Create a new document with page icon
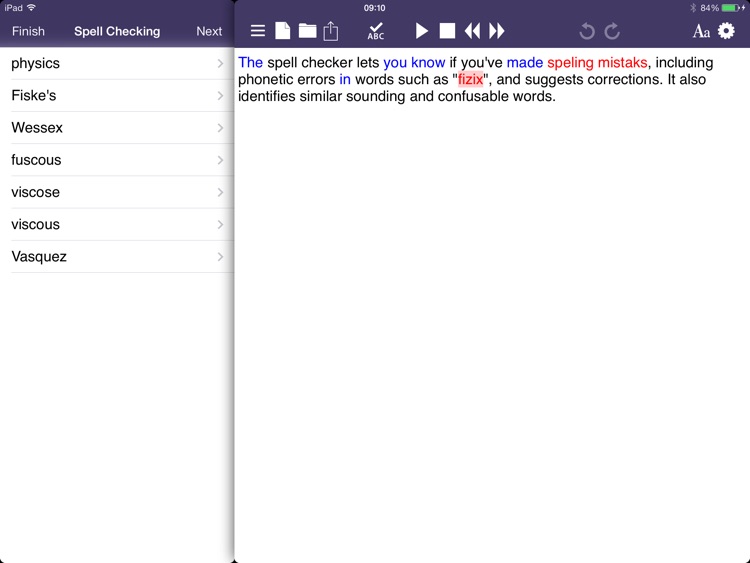 click(282, 31)
